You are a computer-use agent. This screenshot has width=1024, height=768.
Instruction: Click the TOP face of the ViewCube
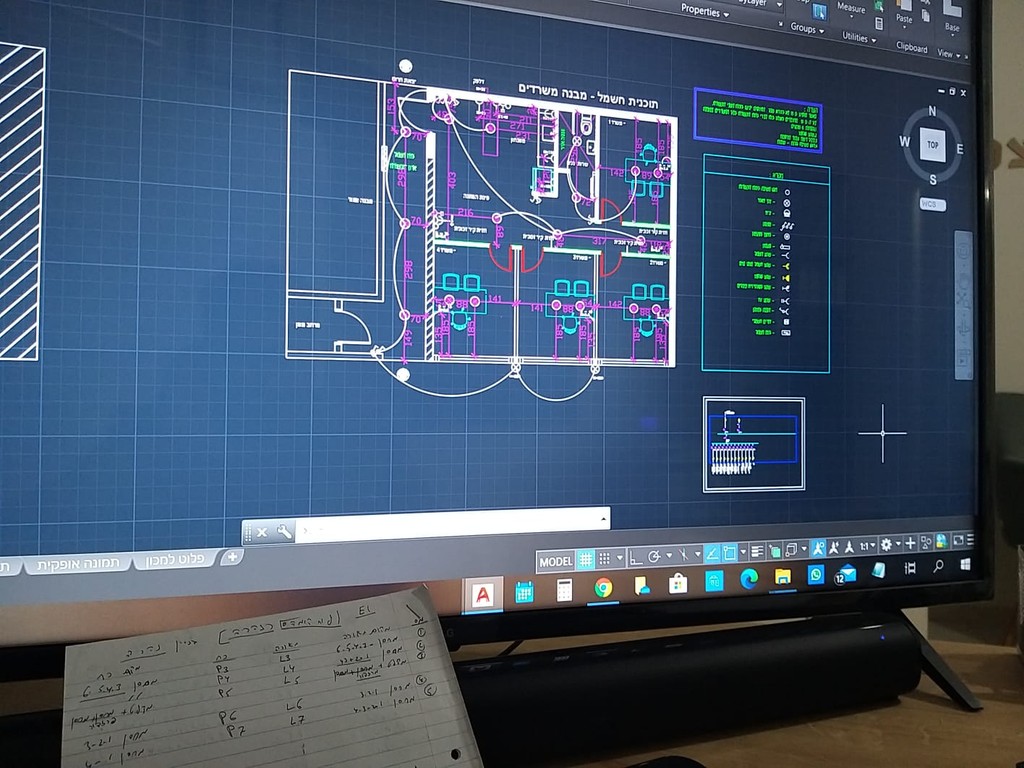(933, 144)
